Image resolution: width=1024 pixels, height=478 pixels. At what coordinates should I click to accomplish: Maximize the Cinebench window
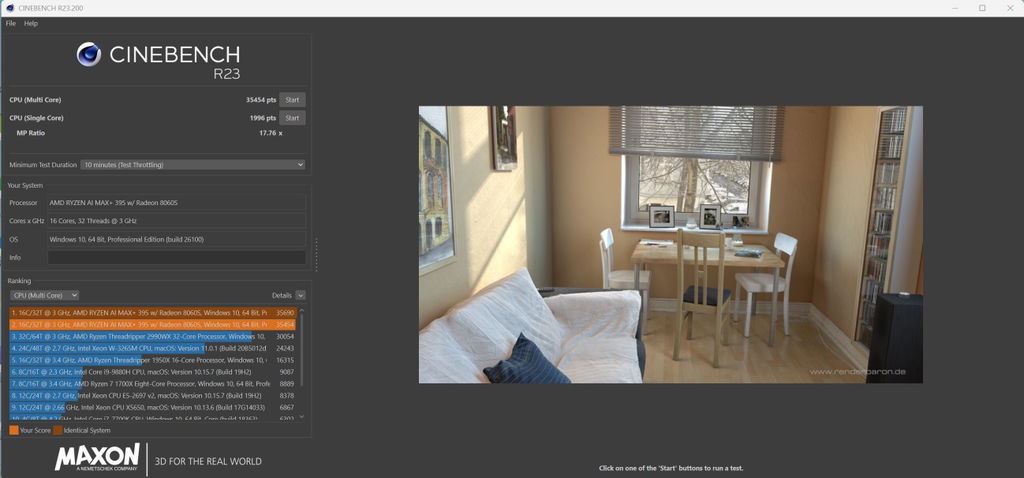click(982, 8)
